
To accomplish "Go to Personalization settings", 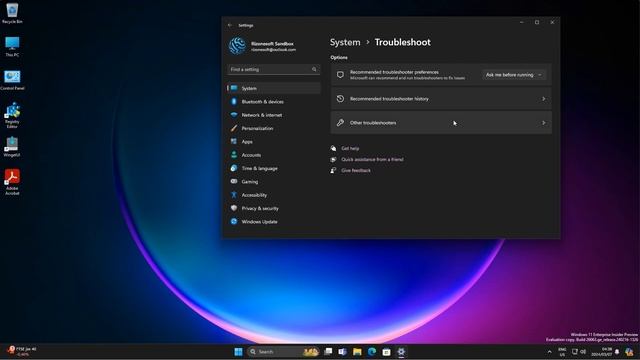I will coord(257,129).
